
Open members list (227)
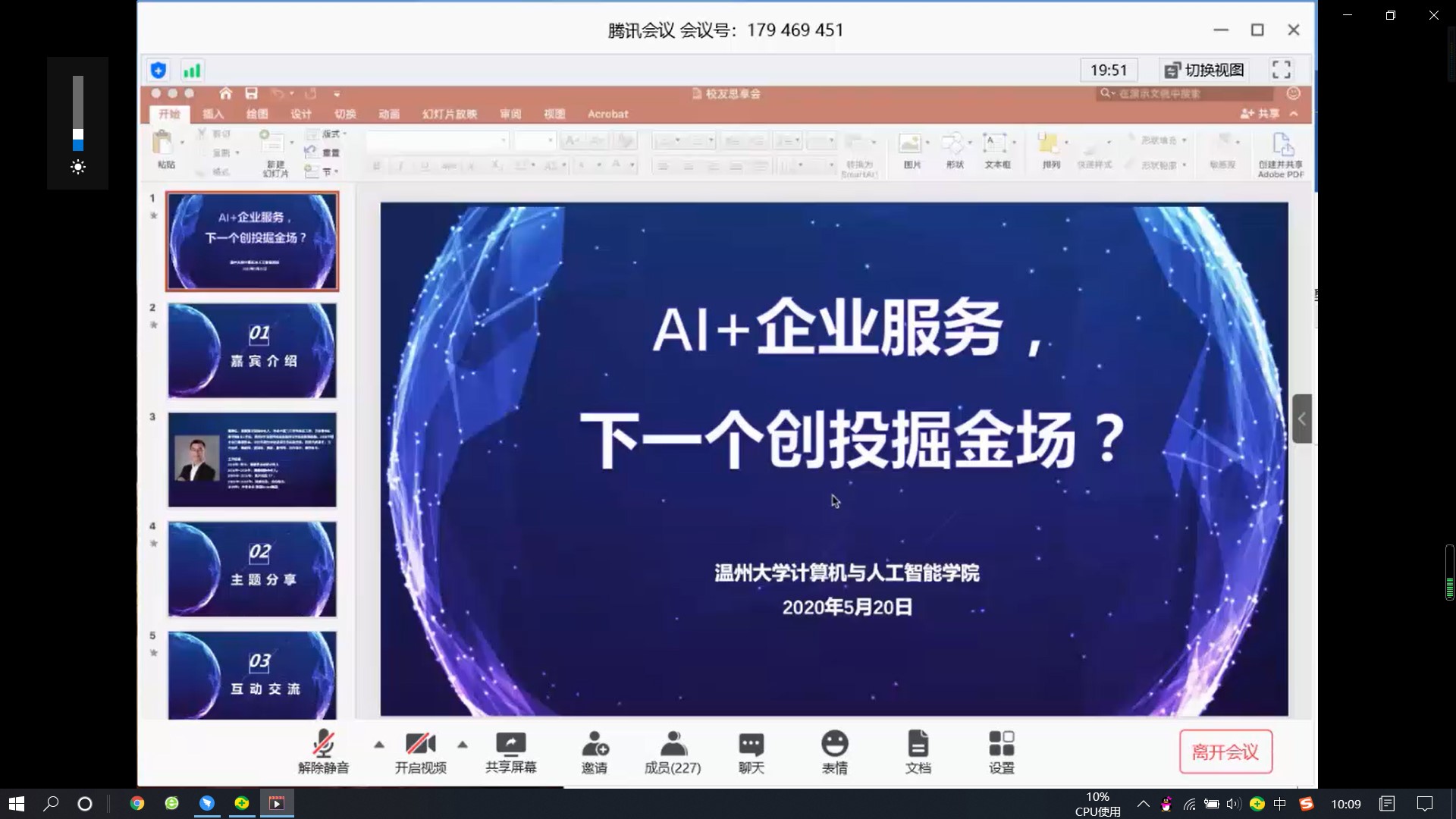673,751
